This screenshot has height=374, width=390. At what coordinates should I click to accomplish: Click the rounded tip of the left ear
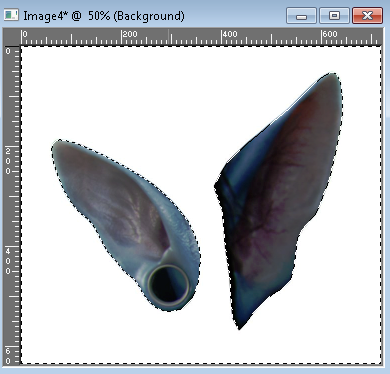click(x=59, y=147)
